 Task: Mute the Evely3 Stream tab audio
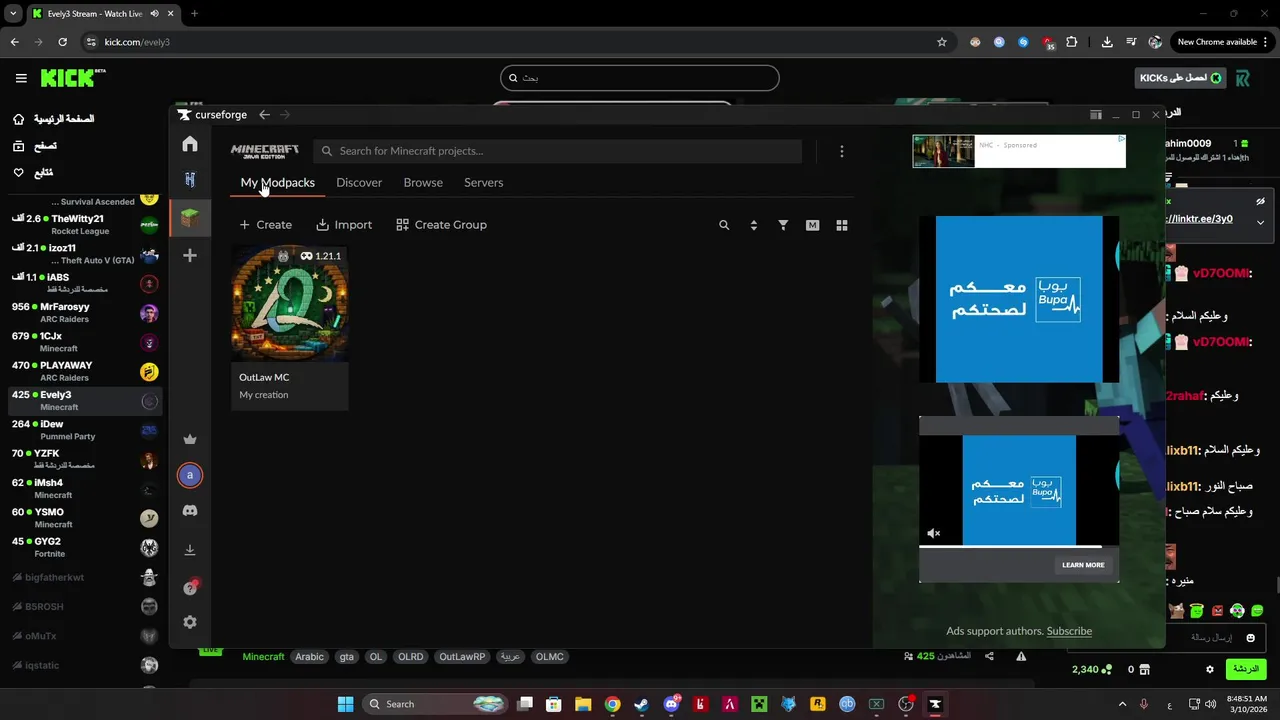154,14
